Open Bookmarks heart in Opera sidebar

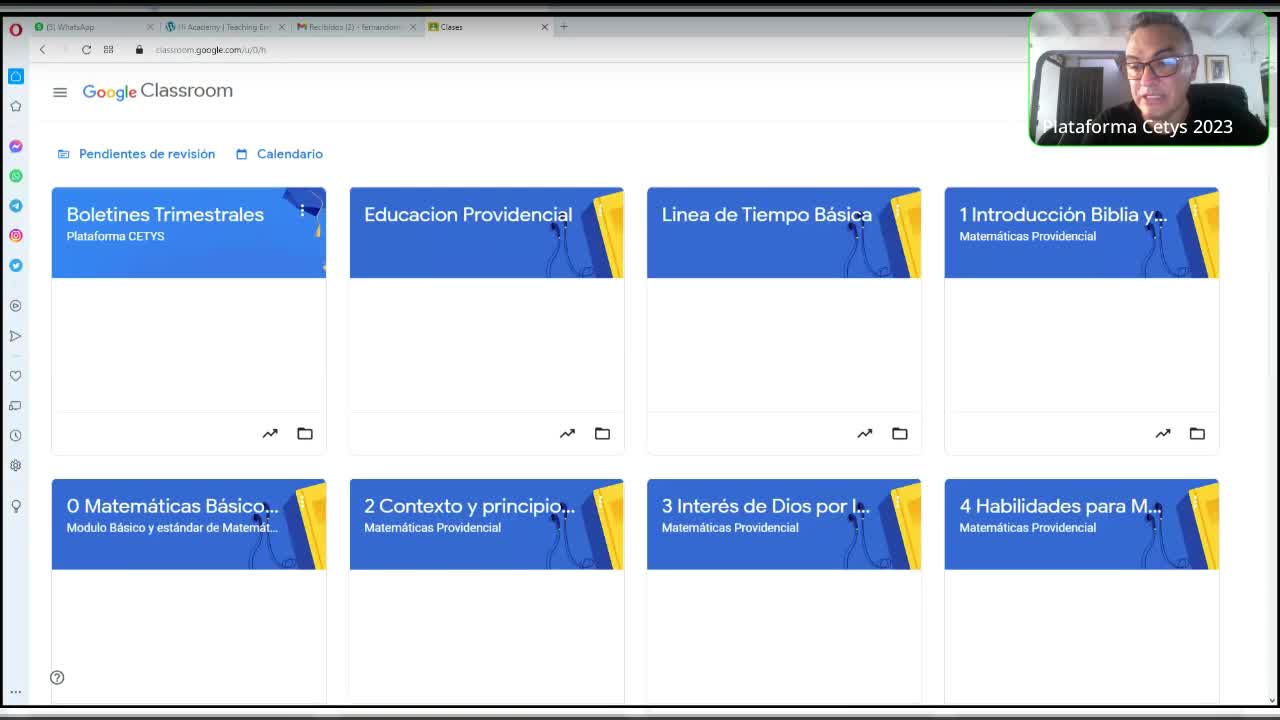[16, 376]
